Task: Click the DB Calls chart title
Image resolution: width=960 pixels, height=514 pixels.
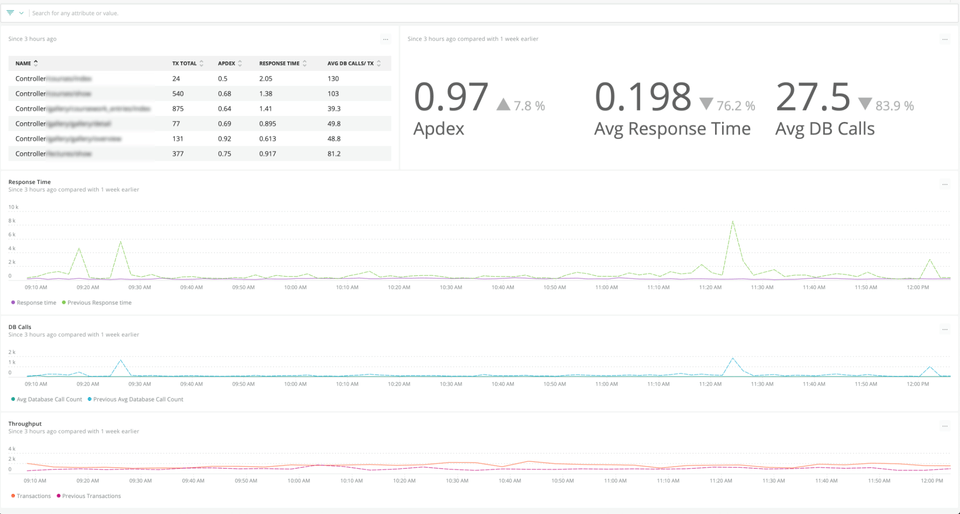Action: point(20,327)
